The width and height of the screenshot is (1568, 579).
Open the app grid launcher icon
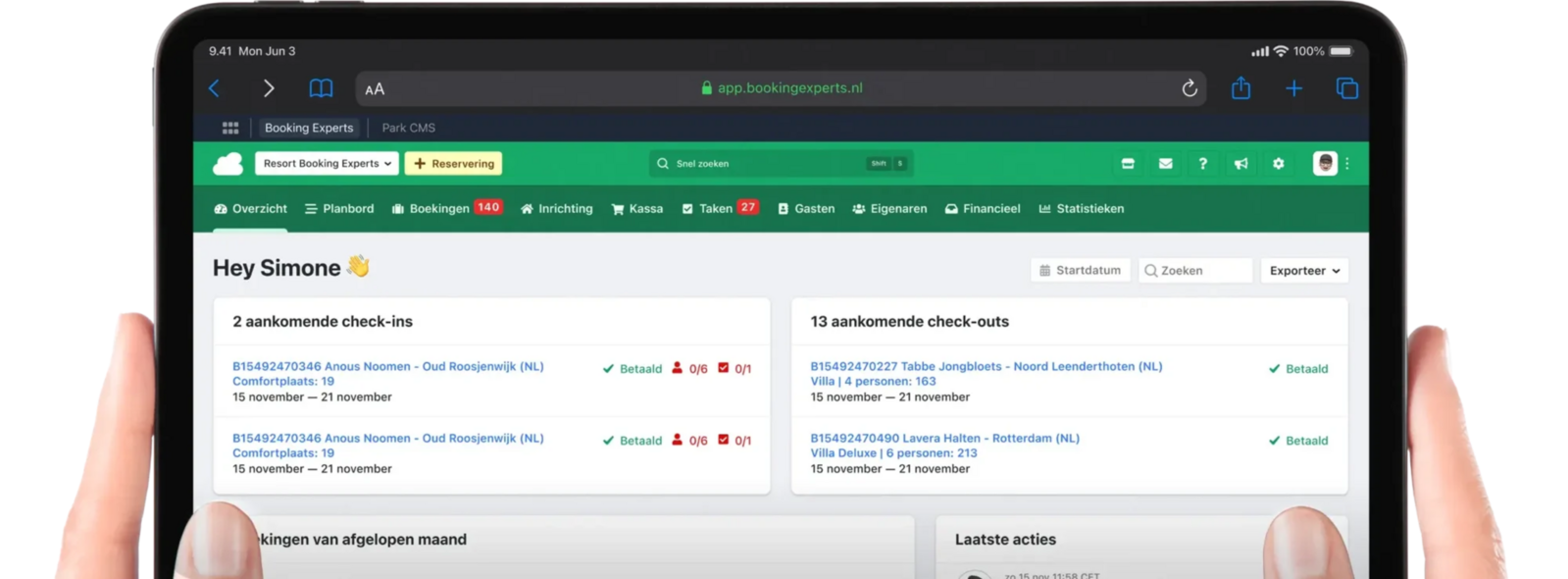pyautogui.click(x=230, y=128)
